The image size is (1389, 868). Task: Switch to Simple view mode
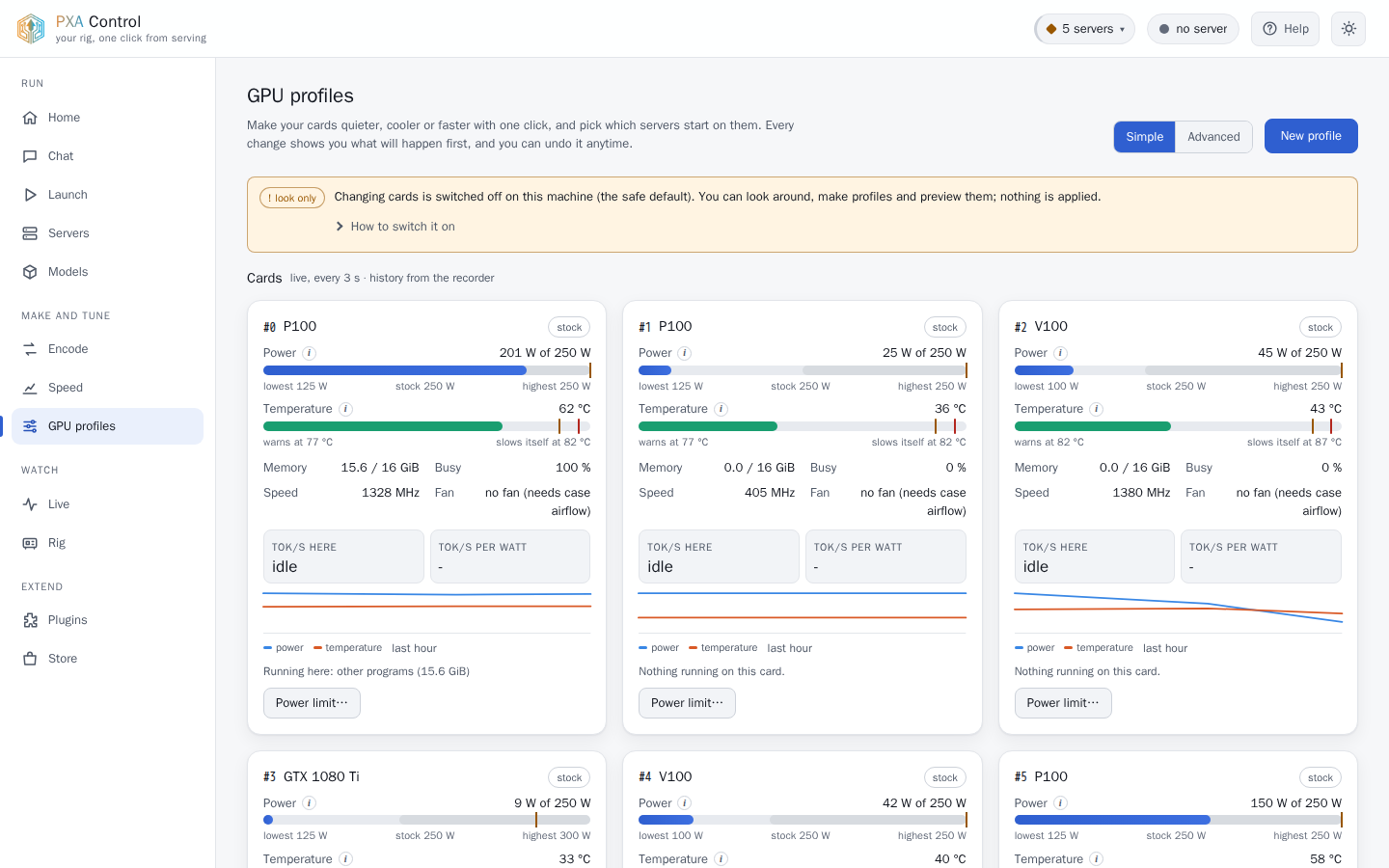click(1145, 137)
